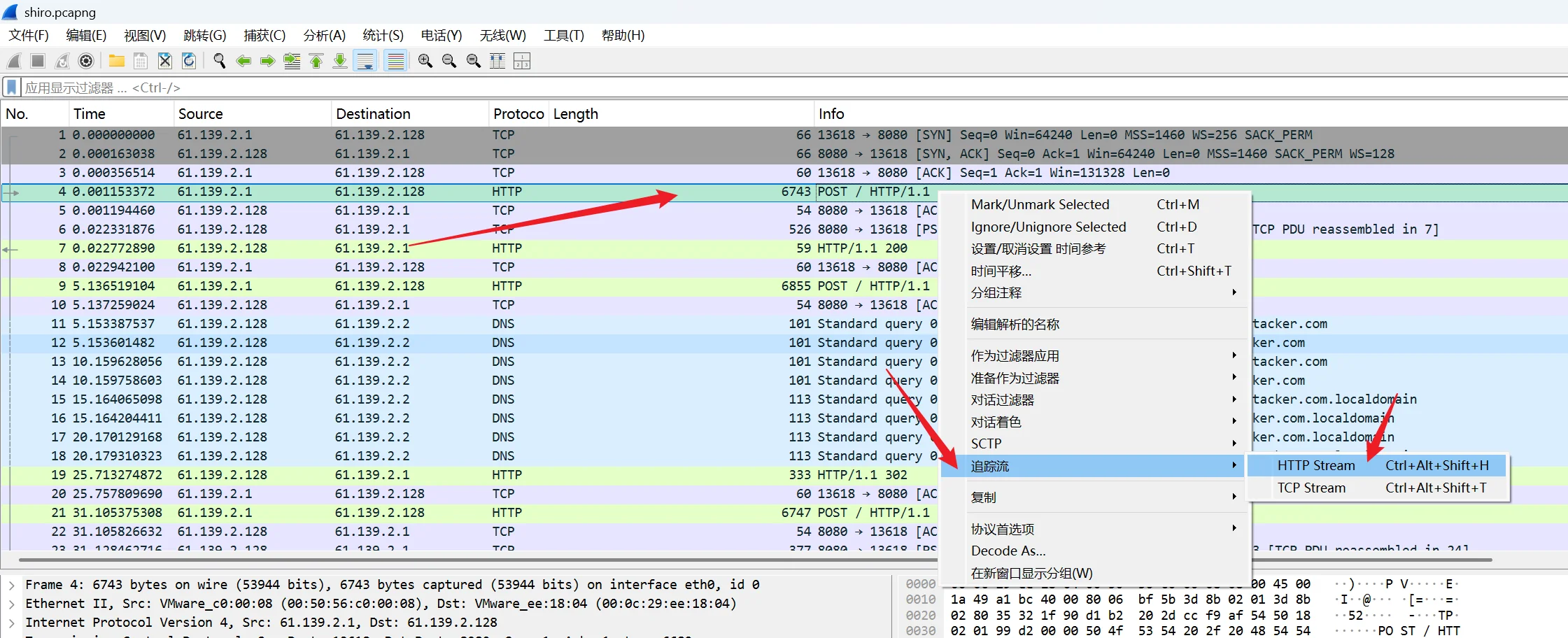Expand Internet Protocol Version 4 details

click(12, 623)
